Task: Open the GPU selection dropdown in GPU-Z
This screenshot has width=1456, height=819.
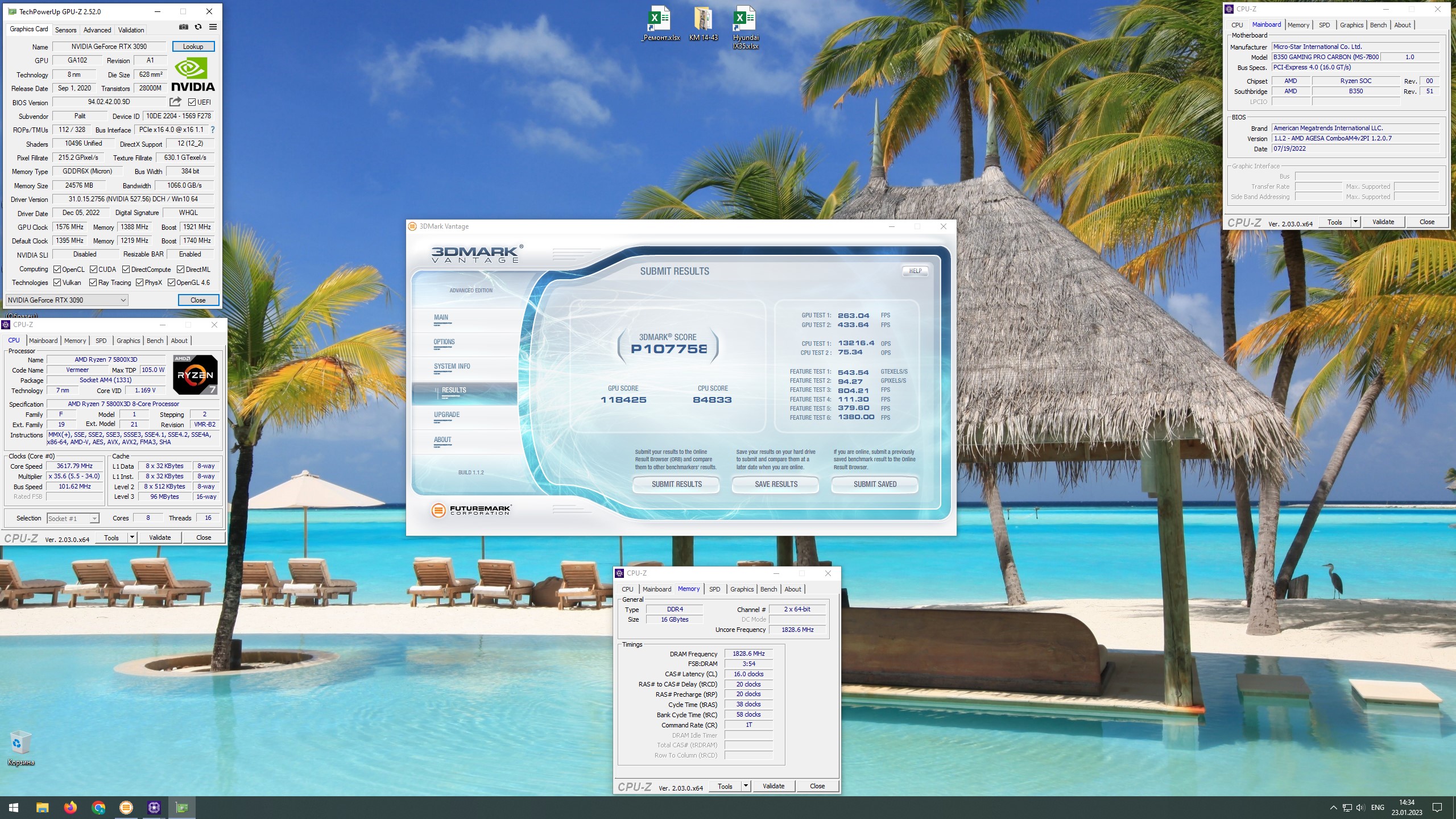Action: (67, 300)
